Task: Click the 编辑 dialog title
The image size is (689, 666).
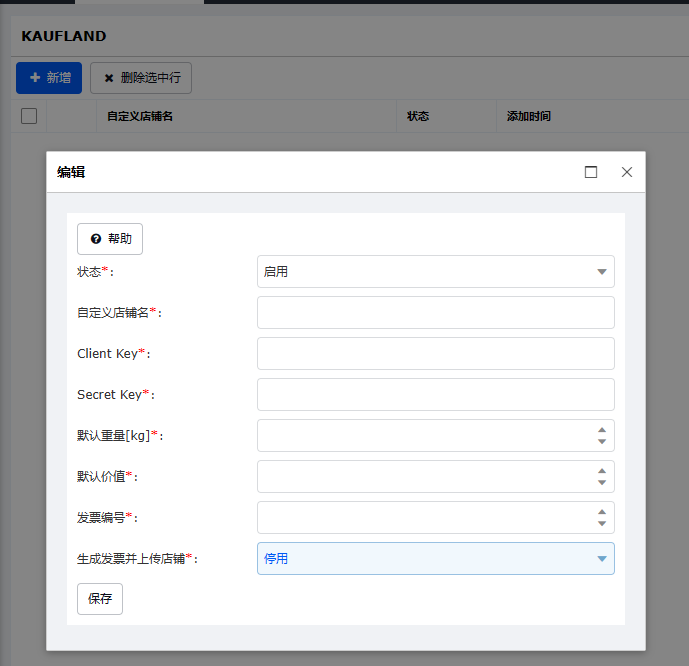Action: coord(71,172)
